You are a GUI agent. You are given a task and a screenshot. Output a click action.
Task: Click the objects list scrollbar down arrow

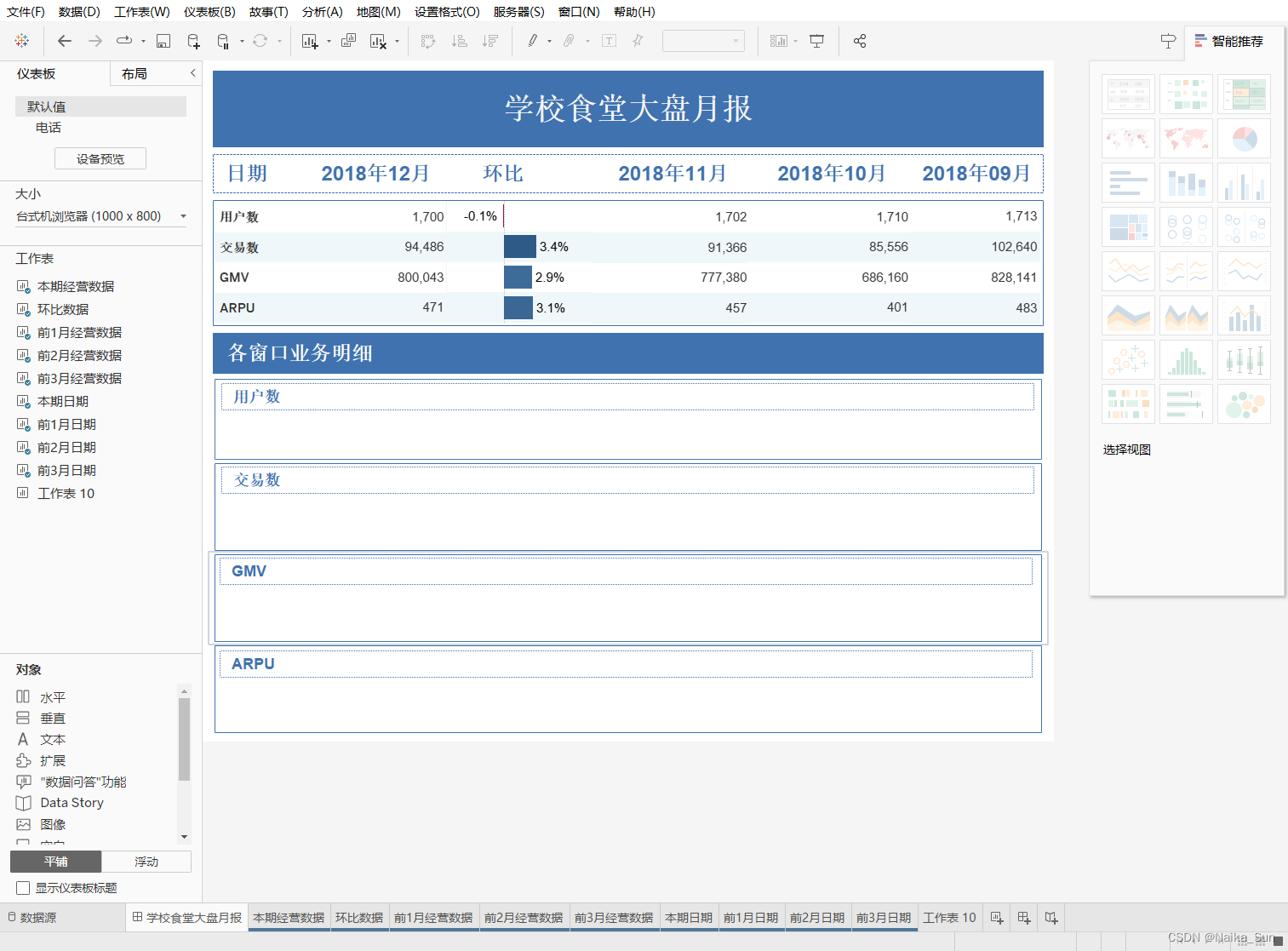point(184,837)
